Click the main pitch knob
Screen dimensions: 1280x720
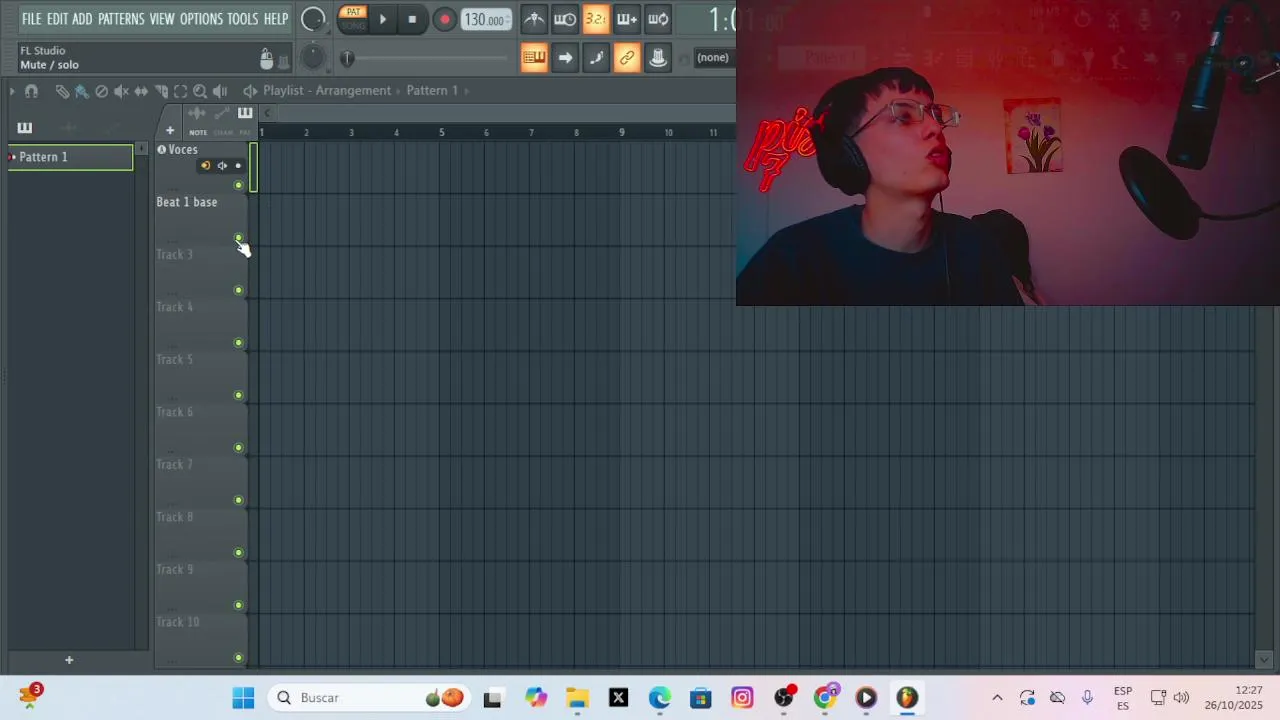tap(313, 58)
